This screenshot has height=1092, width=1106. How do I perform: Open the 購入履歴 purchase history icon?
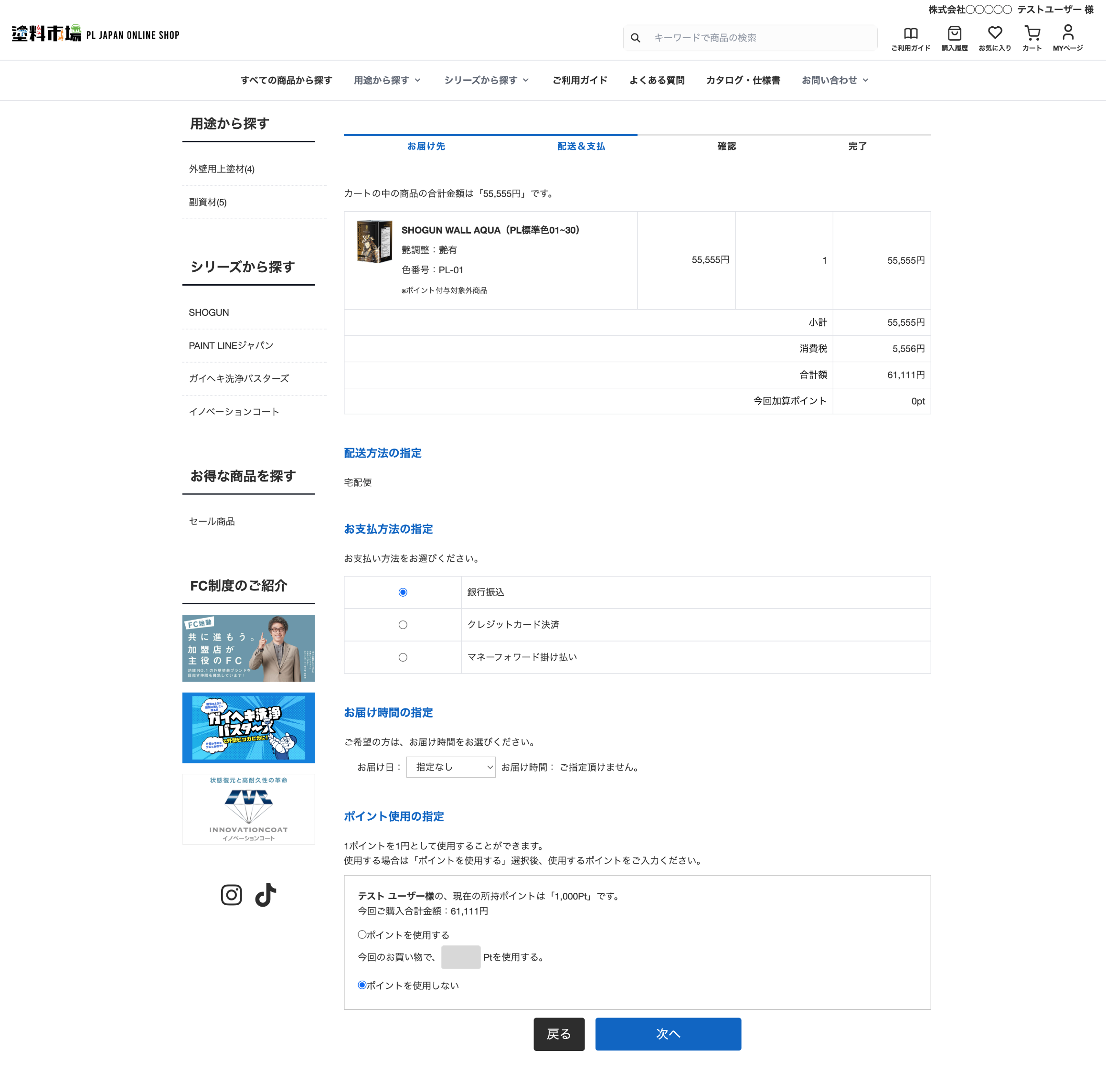click(954, 34)
